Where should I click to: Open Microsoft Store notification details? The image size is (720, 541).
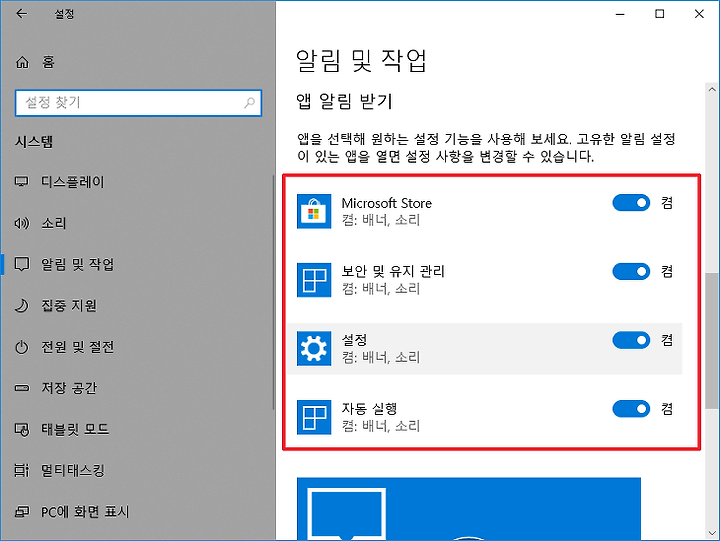tap(485, 211)
